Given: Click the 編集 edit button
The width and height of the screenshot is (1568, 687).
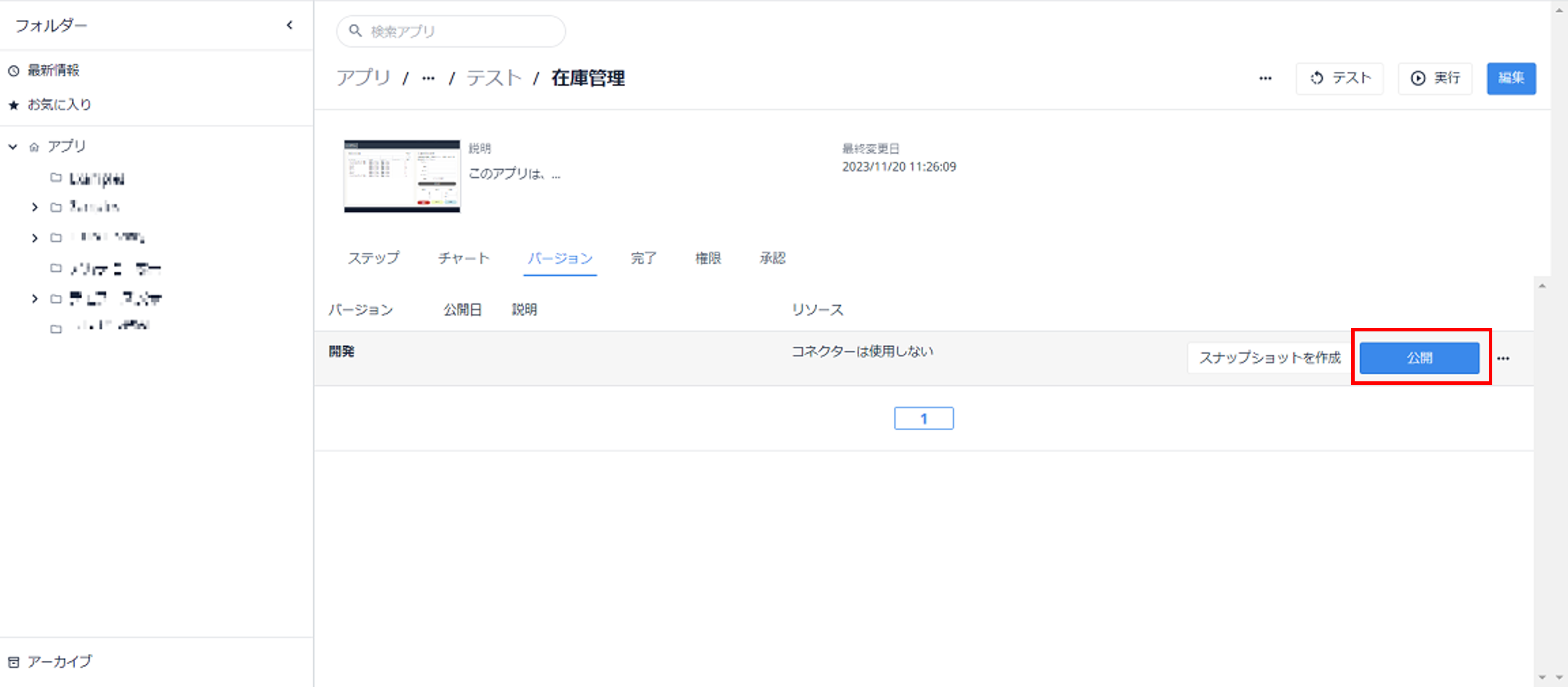Looking at the screenshot, I should pos(1511,79).
